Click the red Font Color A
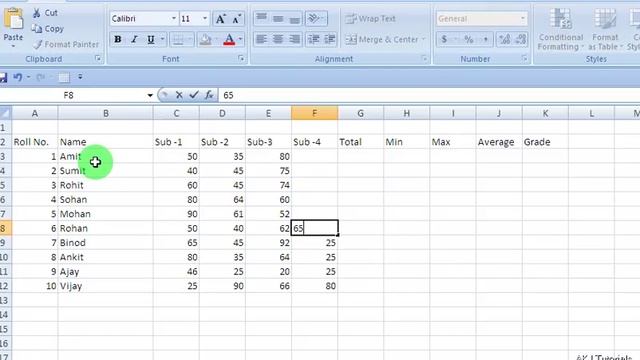Viewport: 640px width, 360px height. click(229, 40)
